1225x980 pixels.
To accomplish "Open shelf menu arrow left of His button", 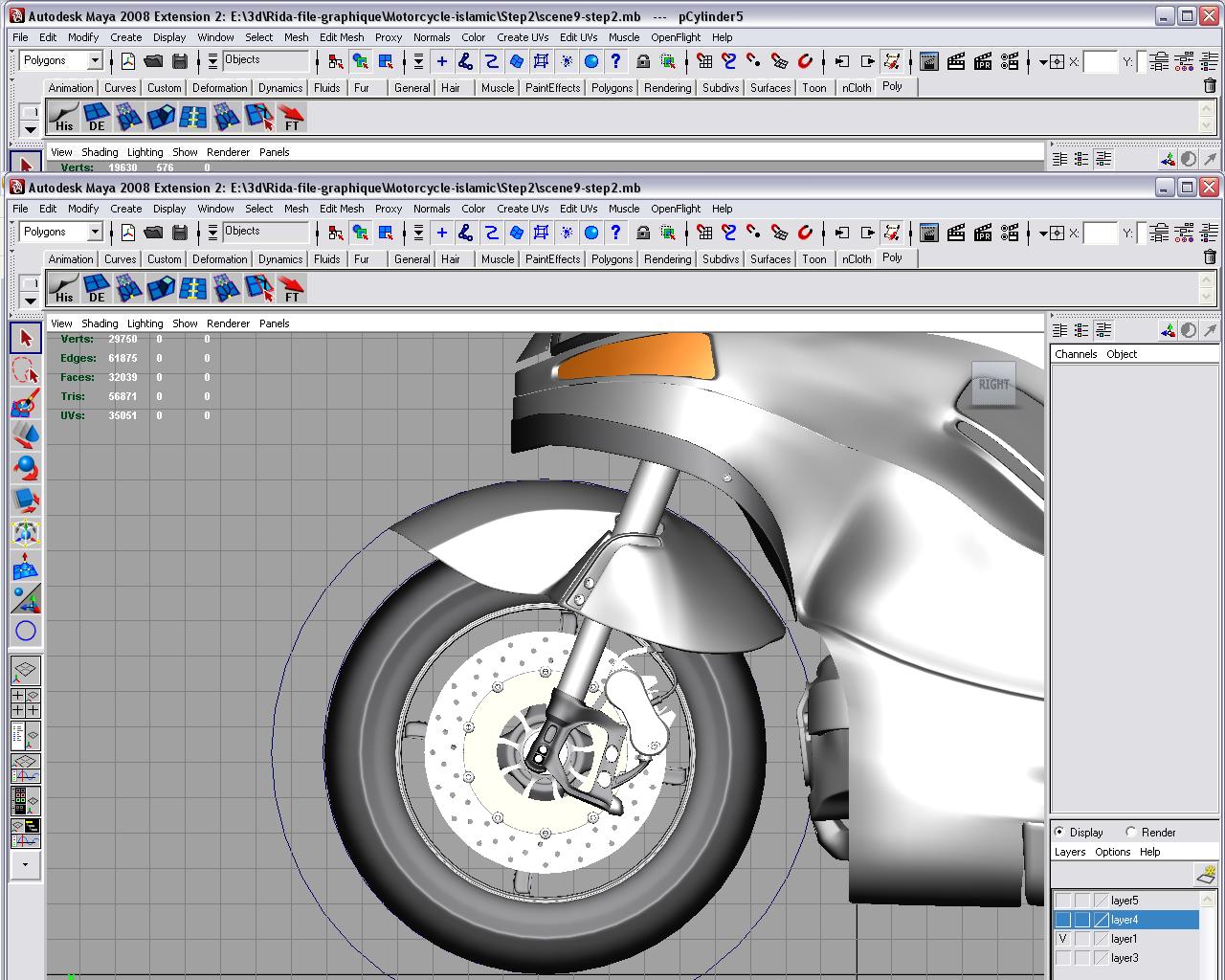I will pyautogui.click(x=31, y=300).
